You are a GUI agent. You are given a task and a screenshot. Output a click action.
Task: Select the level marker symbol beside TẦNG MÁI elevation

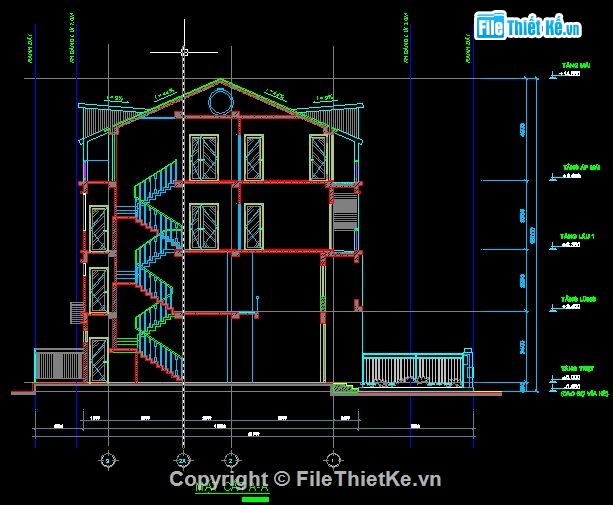(x=553, y=75)
